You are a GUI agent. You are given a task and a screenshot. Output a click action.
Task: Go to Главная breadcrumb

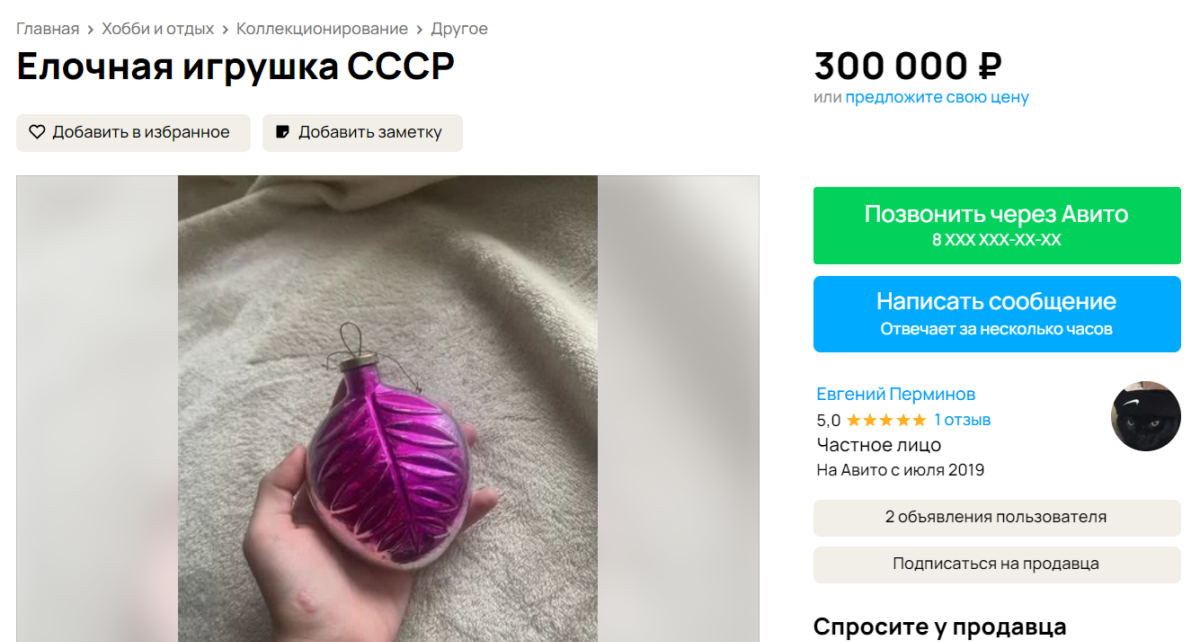[48, 29]
